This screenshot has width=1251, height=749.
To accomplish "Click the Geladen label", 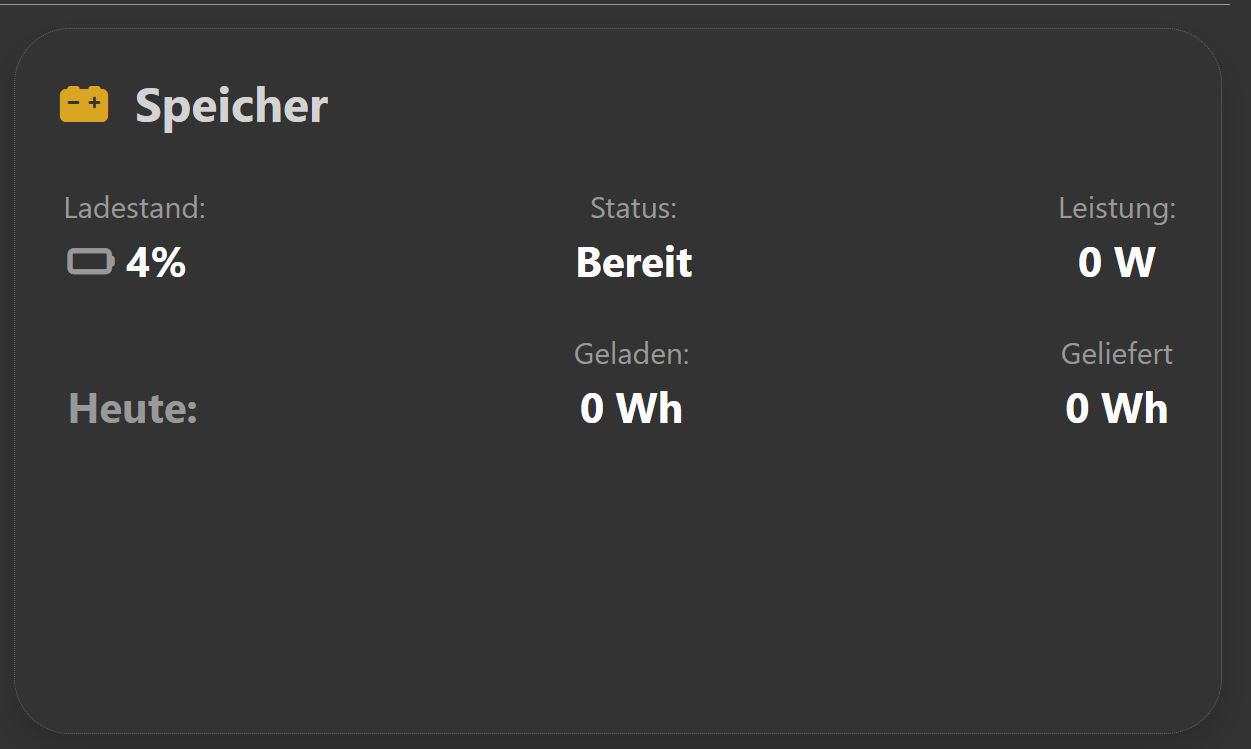I will 631,354.
